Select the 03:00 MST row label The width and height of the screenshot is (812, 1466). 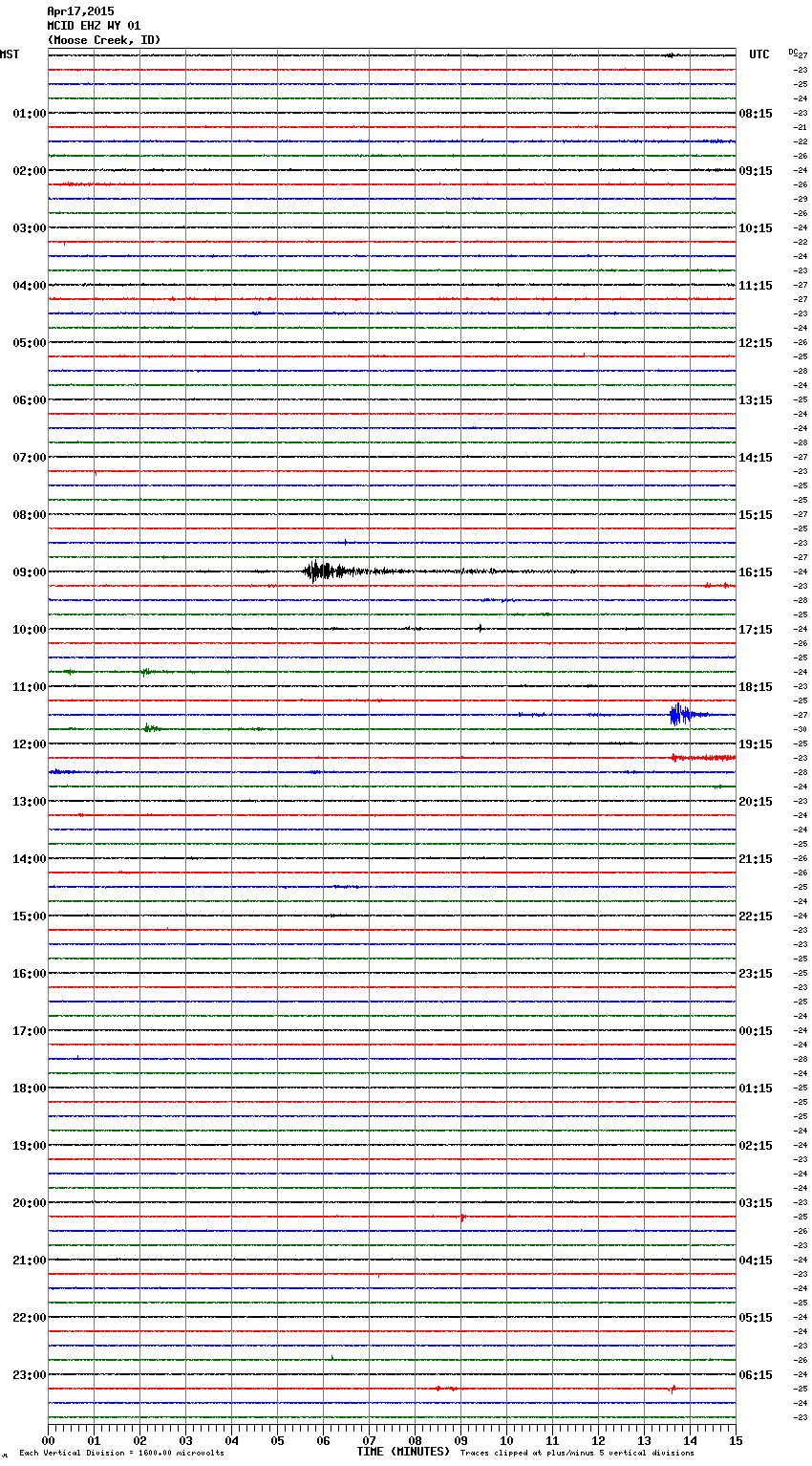click(x=30, y=228)
